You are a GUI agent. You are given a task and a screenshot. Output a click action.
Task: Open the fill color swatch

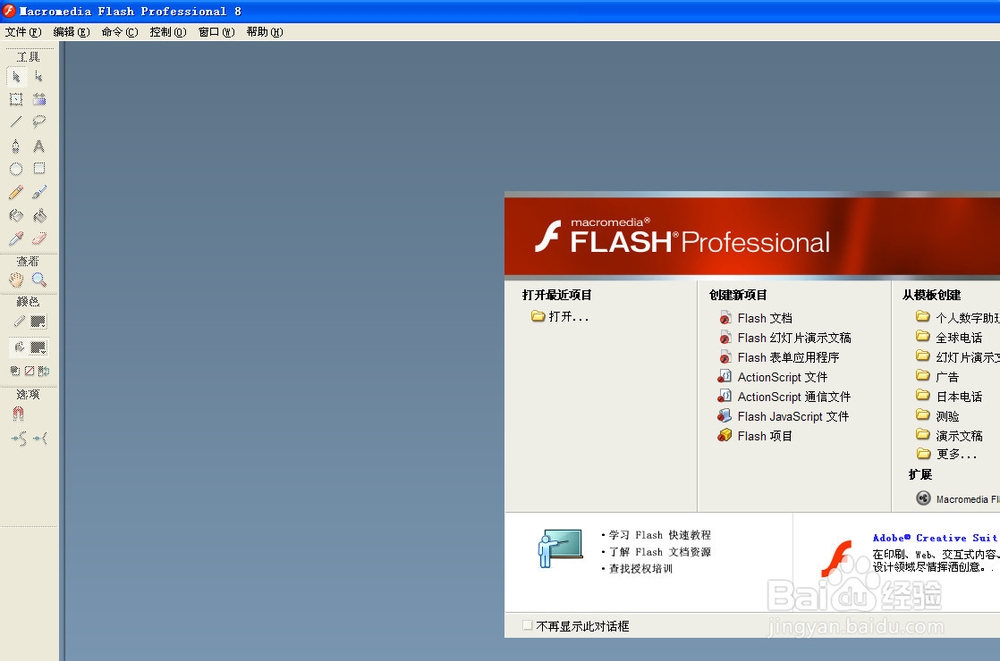(38, 348)
